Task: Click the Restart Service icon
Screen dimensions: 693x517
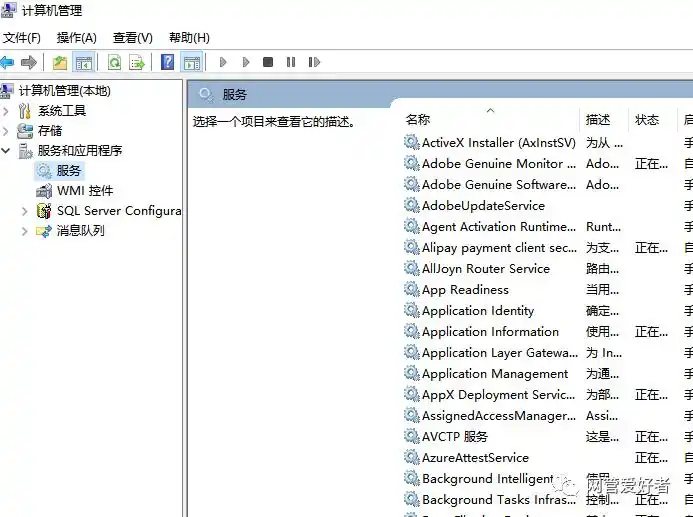Action: pos(314,62)
